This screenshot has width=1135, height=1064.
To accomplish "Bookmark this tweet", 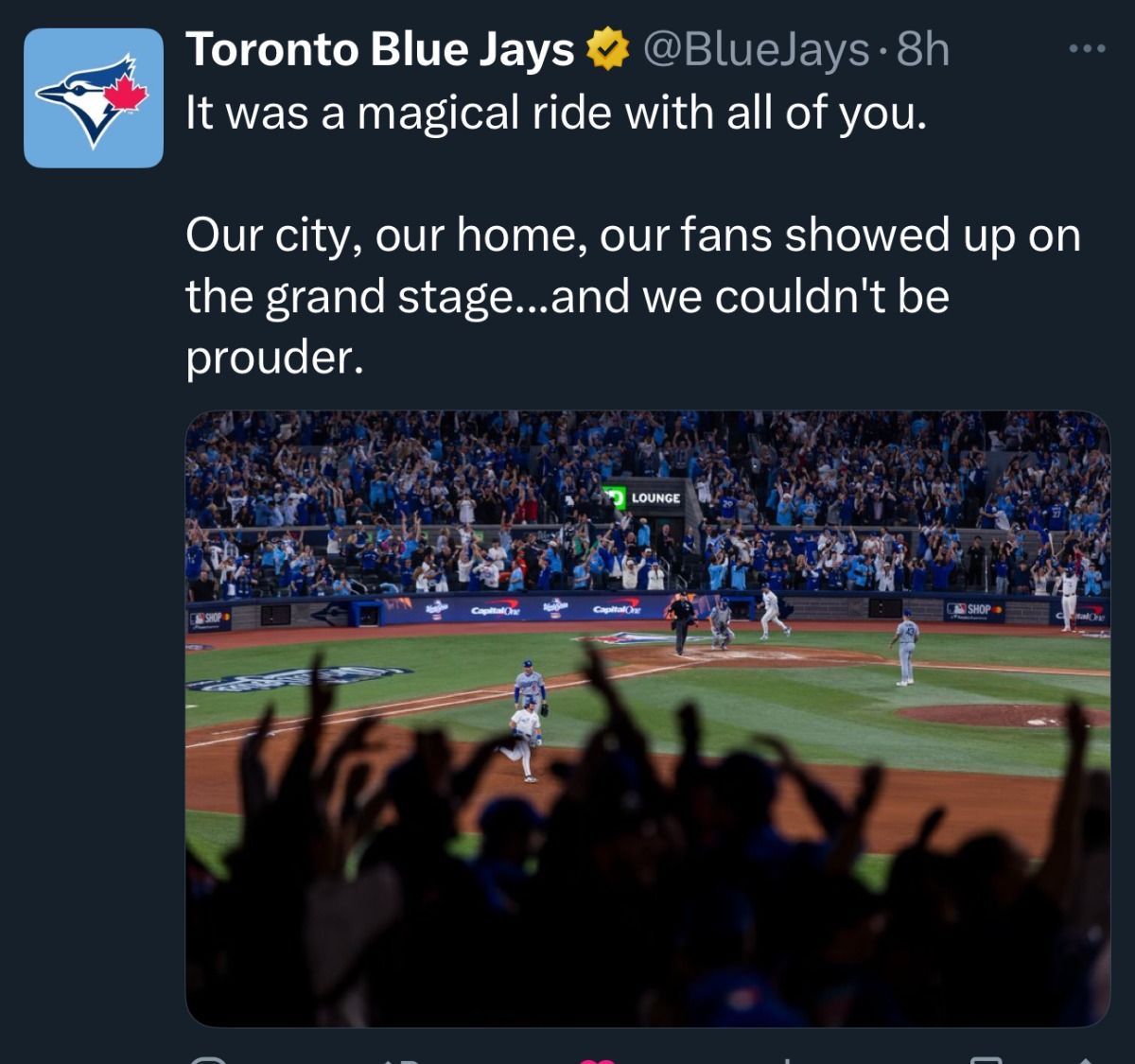I will pos(987,1060).
